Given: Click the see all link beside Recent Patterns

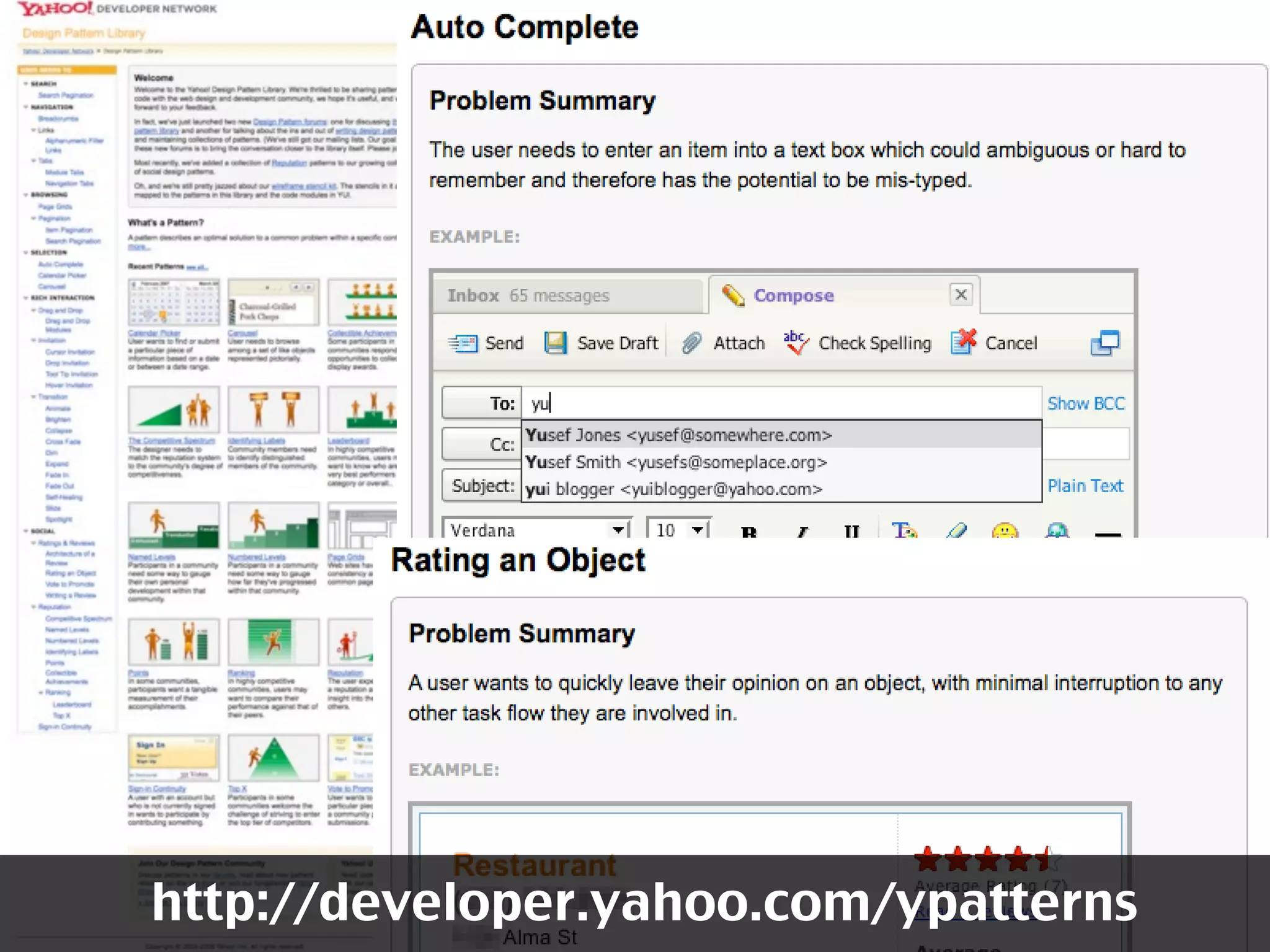Looking at the screenshot, I should 197,267.
